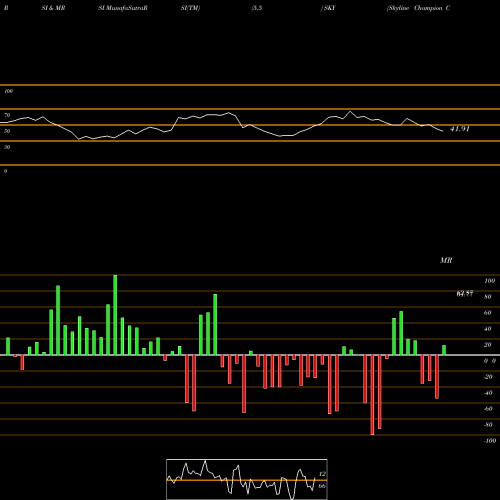Click the 66 value in mini chart
Image resolution: width=500 pixels, height=500 pixels.
(x=322, y=486)
